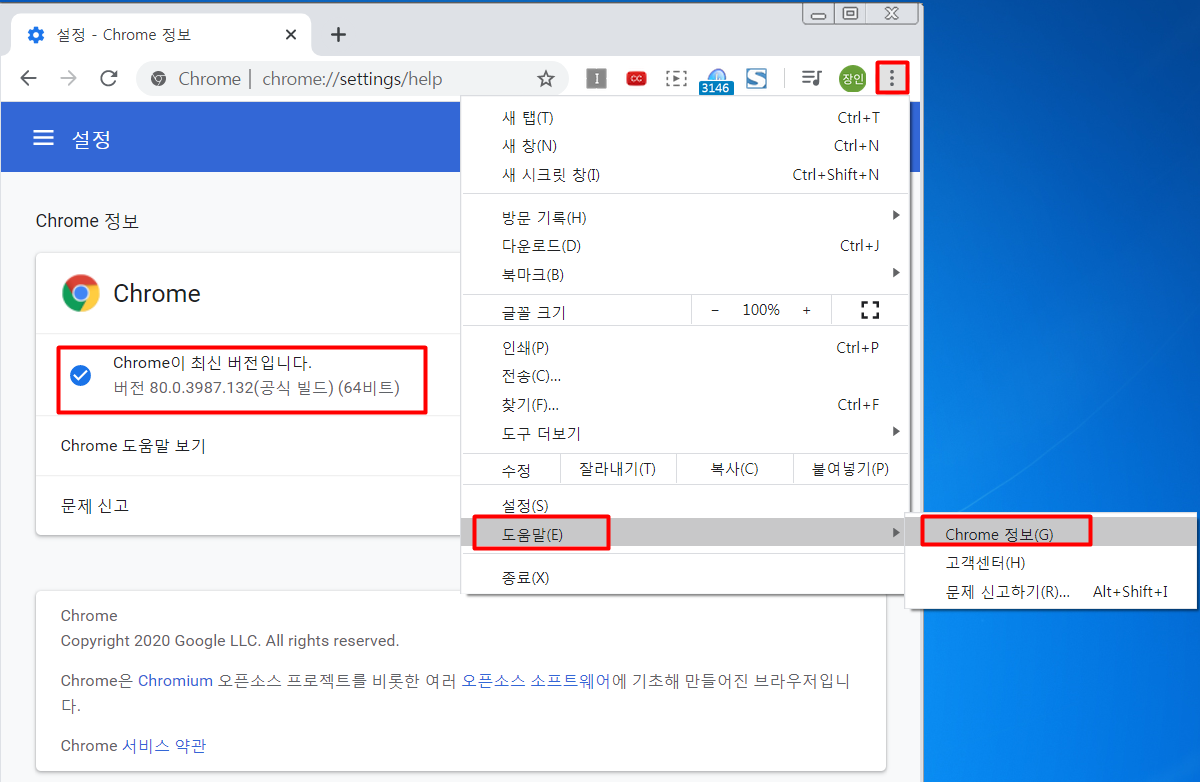Click the address bar URL field
Image resolution: width=1200 pixels, height=782 pixels.
(352, 79)
